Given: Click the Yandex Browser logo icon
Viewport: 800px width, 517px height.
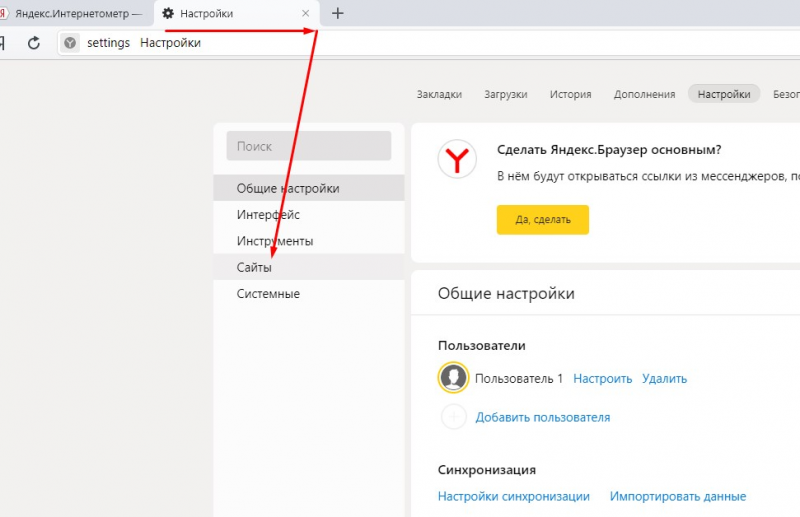Looking at the screenshot, I should tap(457, 159).
